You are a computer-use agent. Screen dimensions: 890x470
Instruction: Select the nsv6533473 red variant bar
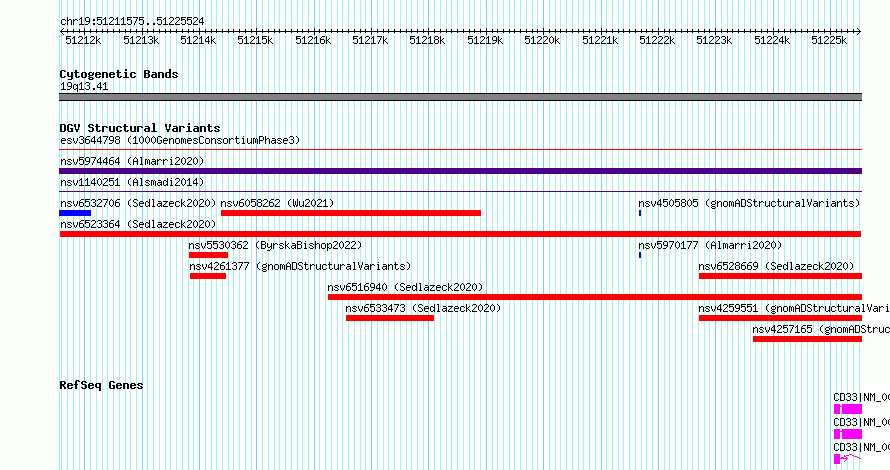click(x=390, y=318)
